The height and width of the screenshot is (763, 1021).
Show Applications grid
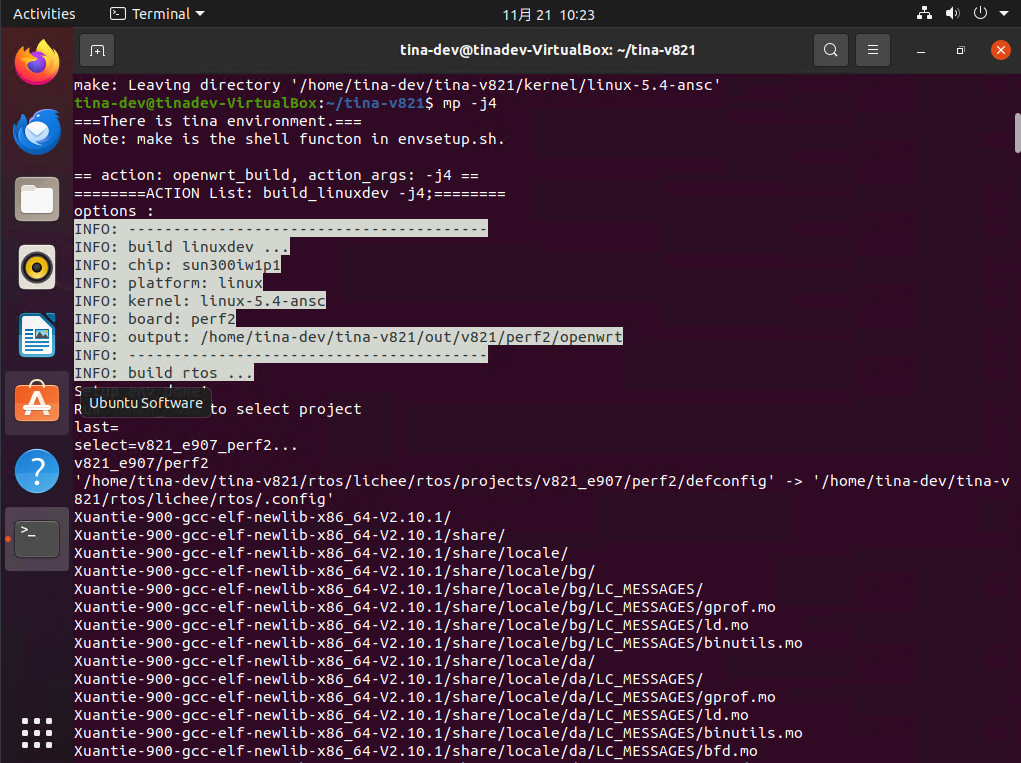(37, 732)
